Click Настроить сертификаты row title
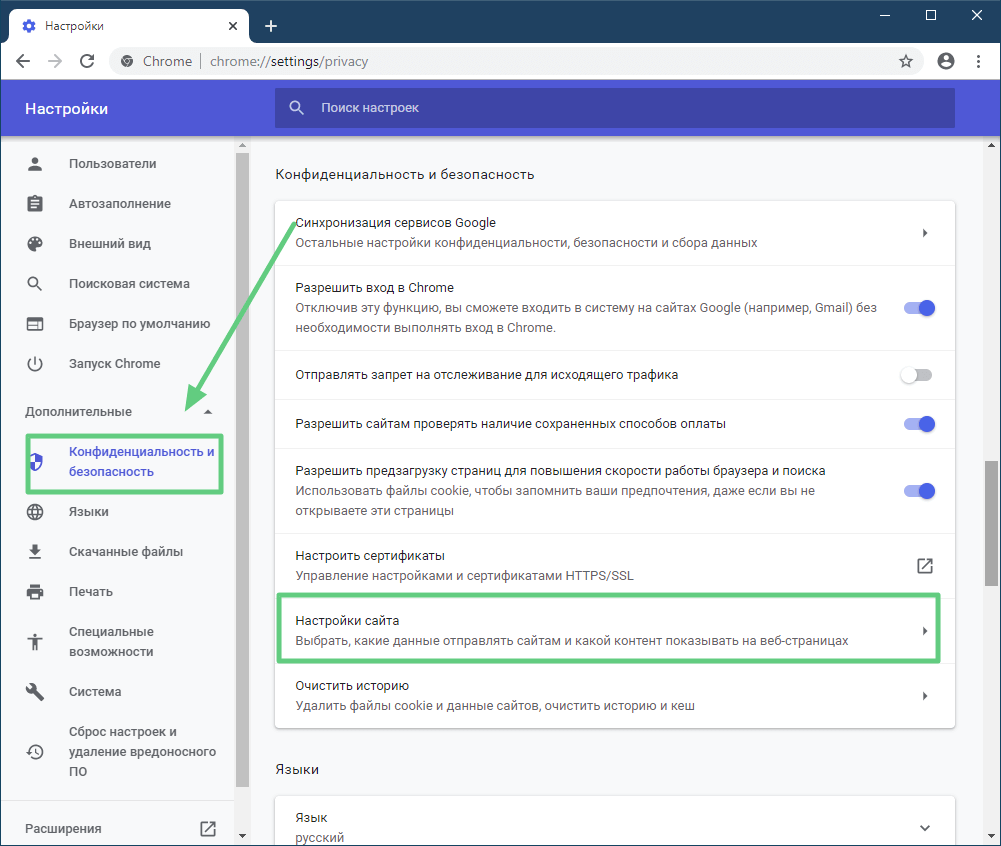 point(370,556)
